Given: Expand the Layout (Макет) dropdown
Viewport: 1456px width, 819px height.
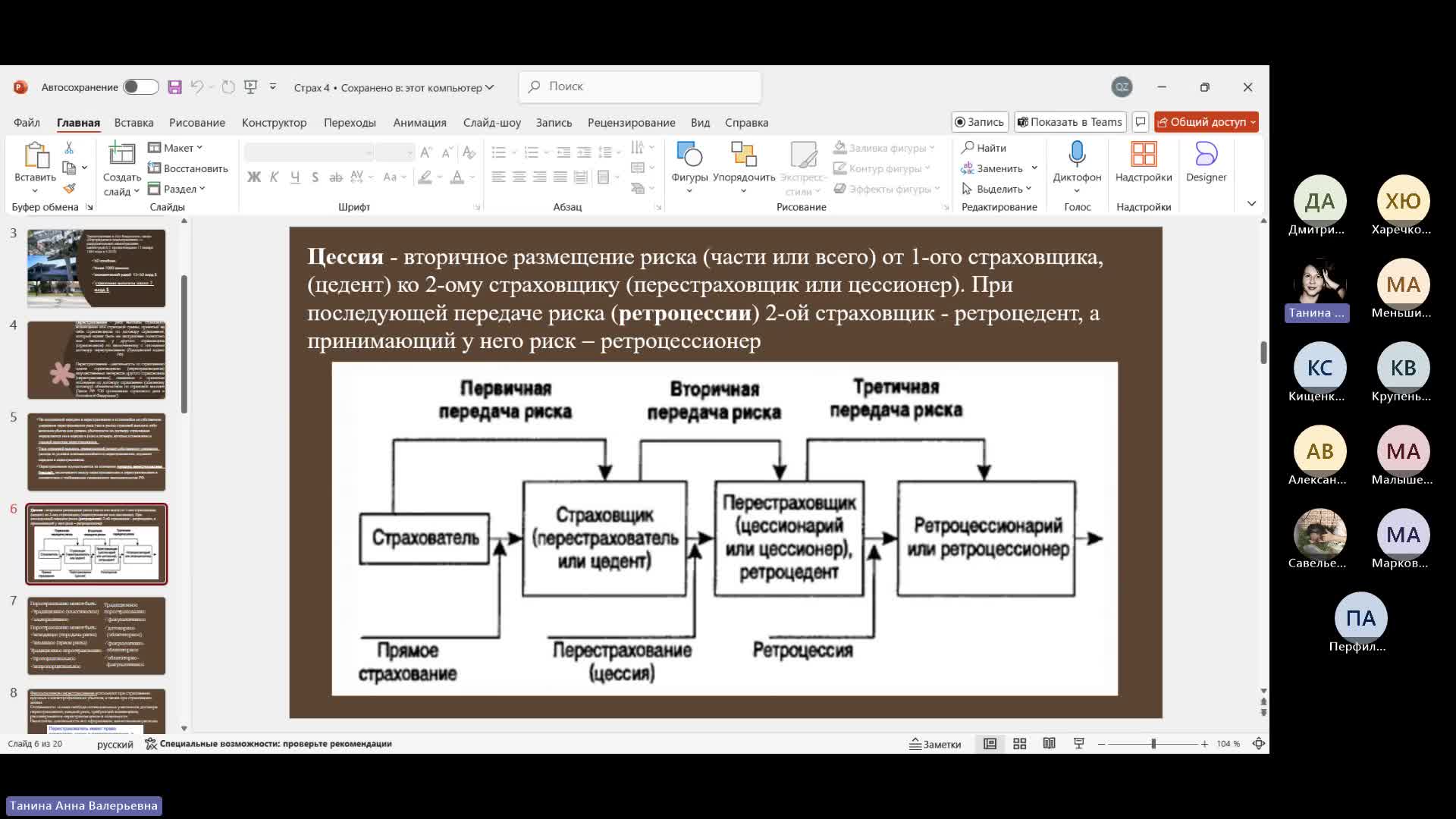Looking at the screenshot, I should 176,148.
